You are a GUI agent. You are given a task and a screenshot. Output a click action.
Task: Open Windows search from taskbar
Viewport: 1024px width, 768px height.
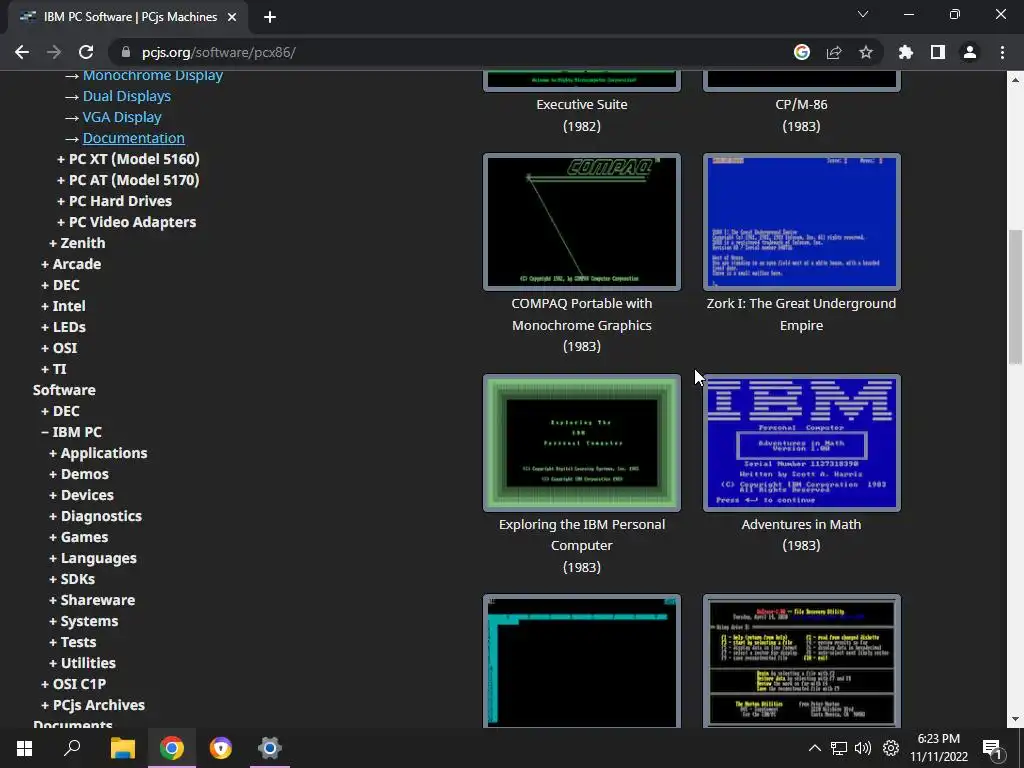click(72, 748)
